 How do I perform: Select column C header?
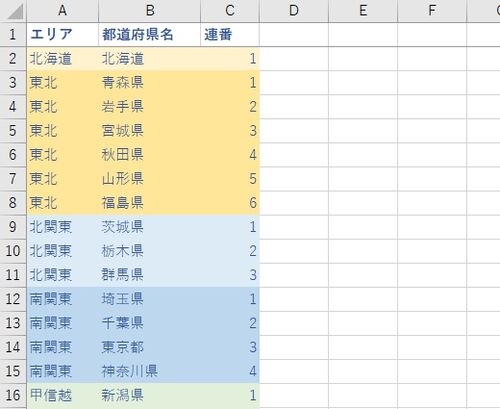pos(230,11)
